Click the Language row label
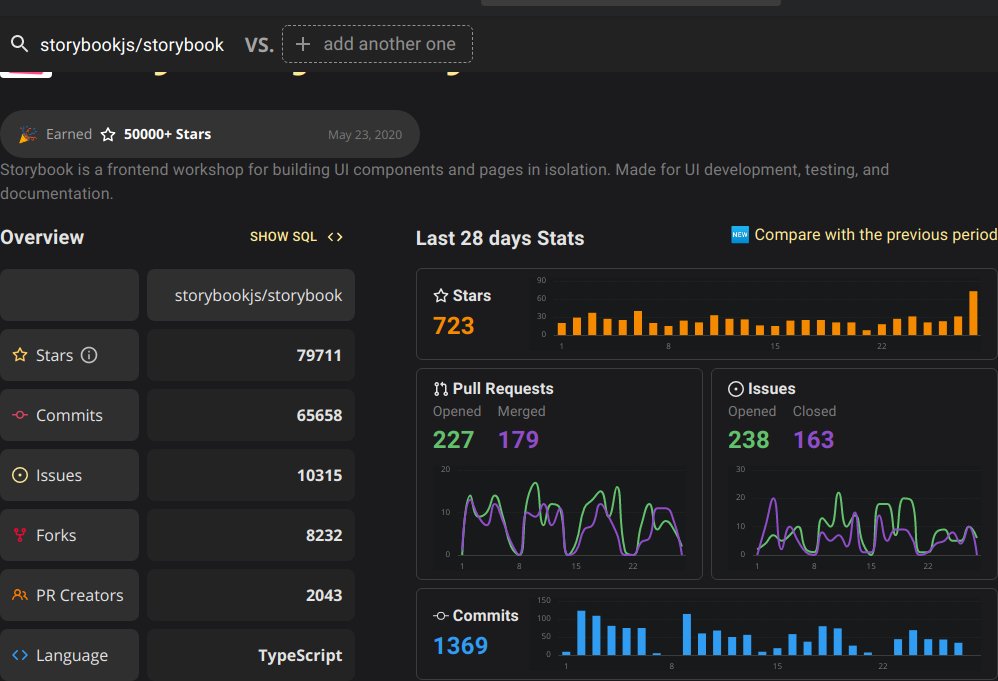 pyautogui.click(x=72, y=656)
